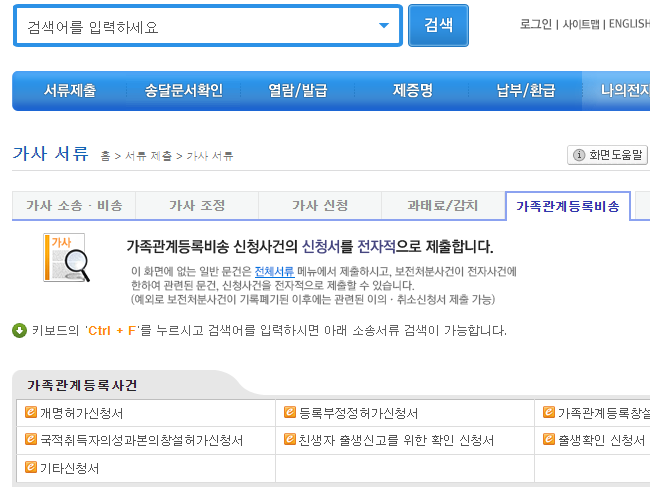
Task: Open the 화면도움말 help button
Action: (608, 155)
